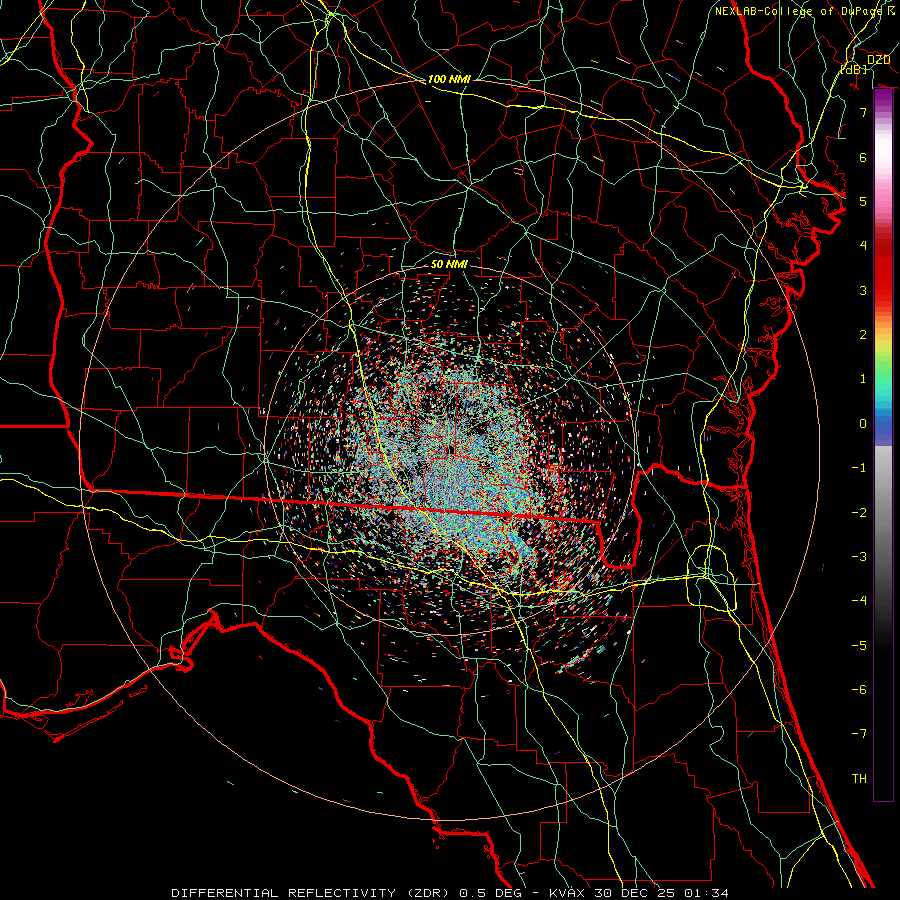Click the "-4" value on the color scale
This screenshot has height=900, width=900.
click(x=859, y=601)
